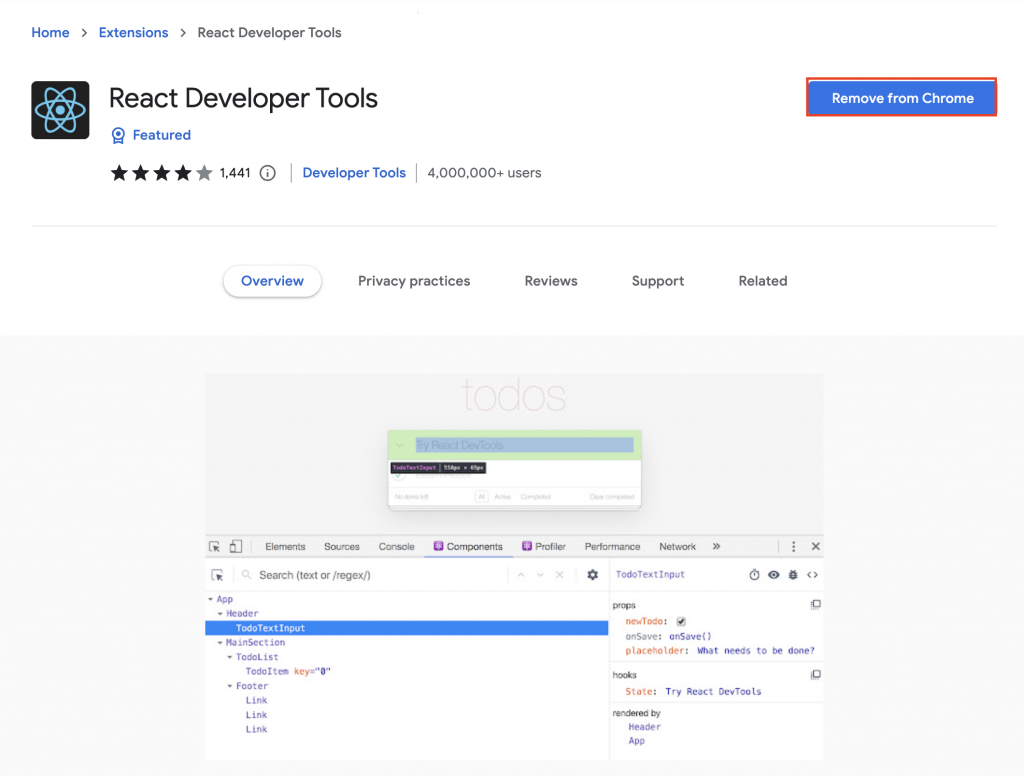
Task: Click the 4,000,000+ users text
Action: coord(485,173)
